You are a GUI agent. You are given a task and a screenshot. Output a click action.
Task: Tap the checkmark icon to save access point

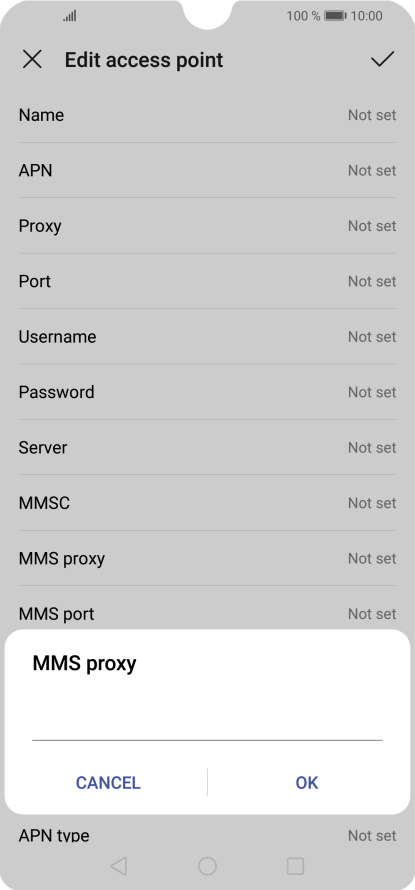pyautogui.click(x=382, y=59)
